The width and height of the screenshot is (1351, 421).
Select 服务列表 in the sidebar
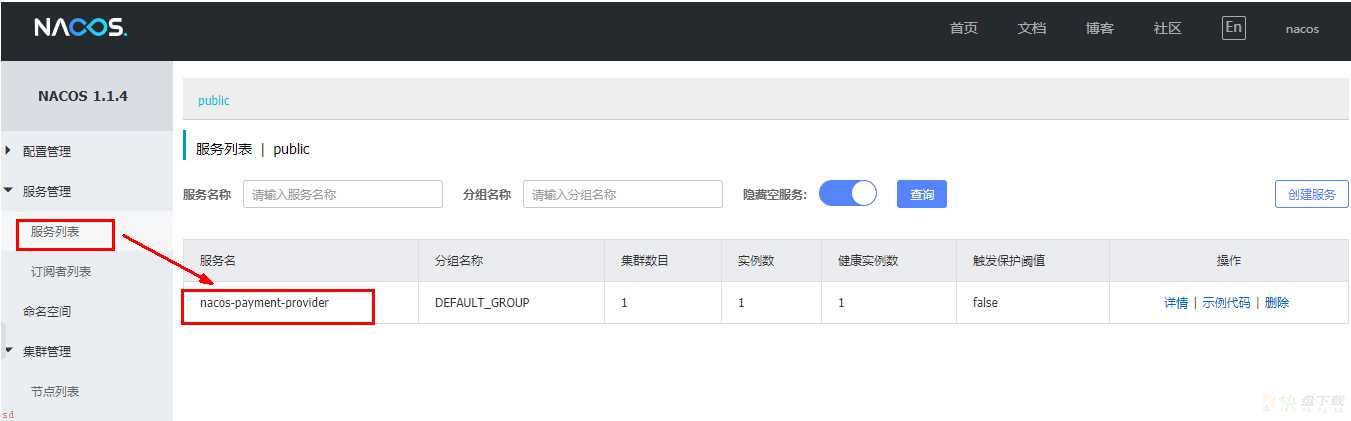55,232
